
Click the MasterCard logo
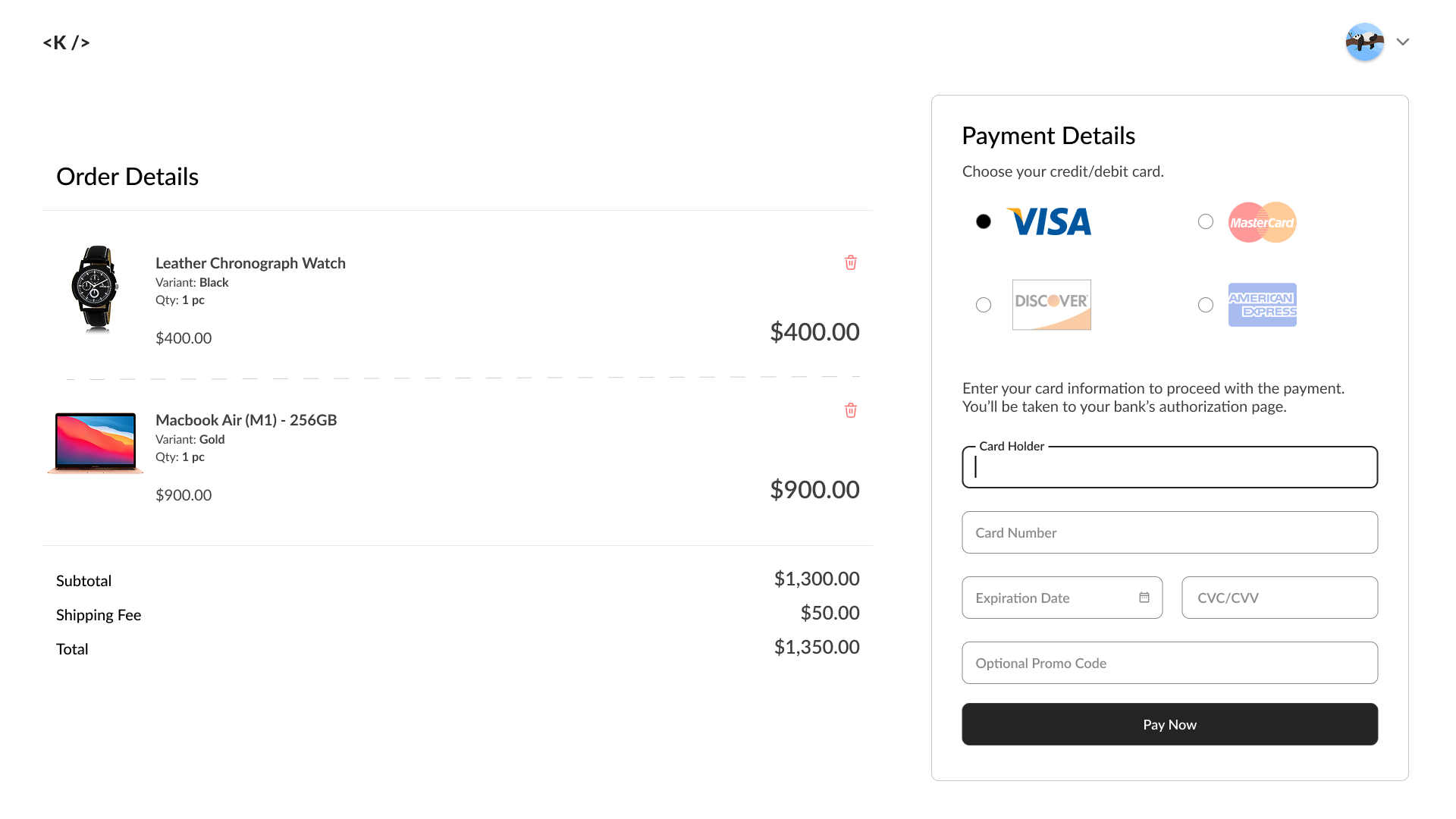coord(1262,222)
